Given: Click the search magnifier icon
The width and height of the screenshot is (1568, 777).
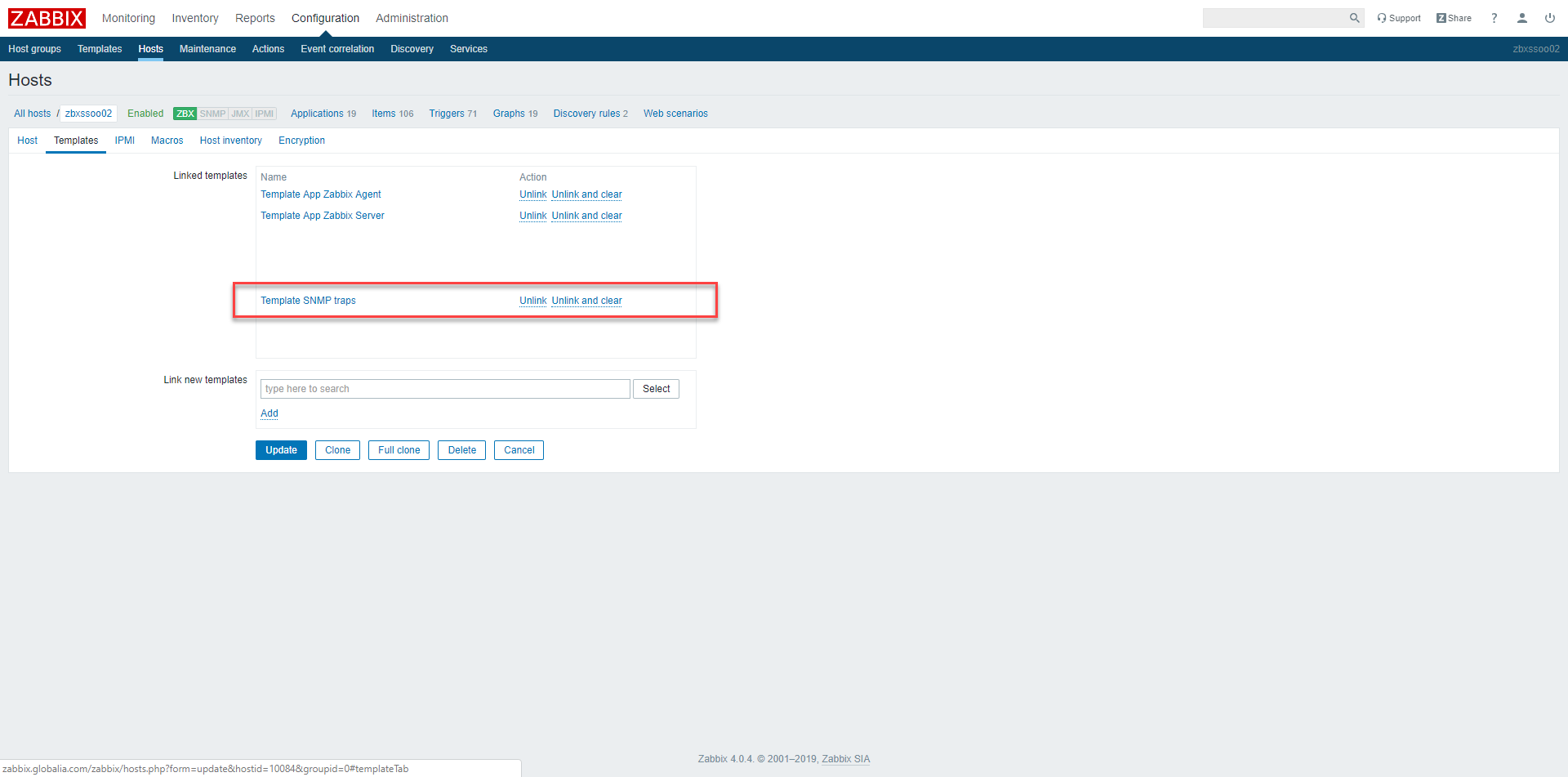Looking at the screenshot, I should [1354, 18].
